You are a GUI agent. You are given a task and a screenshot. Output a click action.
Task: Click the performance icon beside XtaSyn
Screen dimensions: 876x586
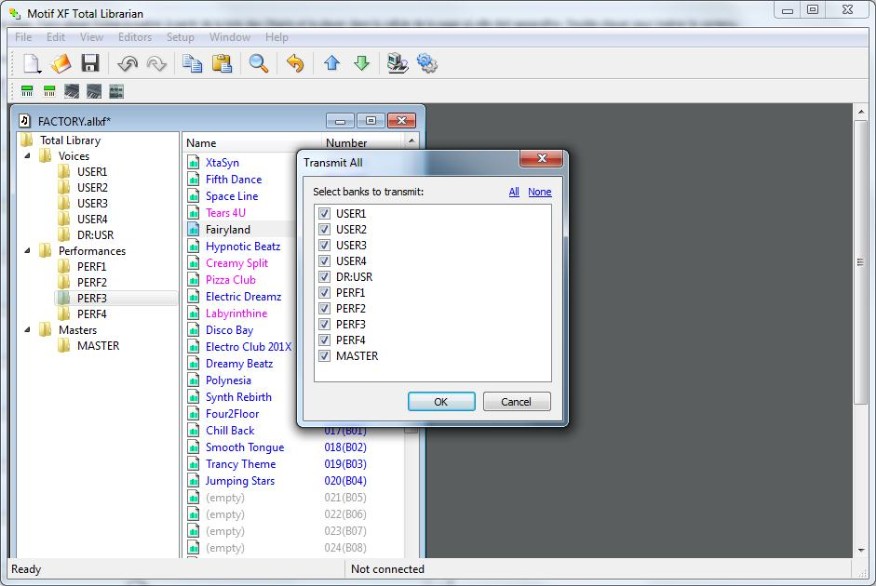(193, 163)
